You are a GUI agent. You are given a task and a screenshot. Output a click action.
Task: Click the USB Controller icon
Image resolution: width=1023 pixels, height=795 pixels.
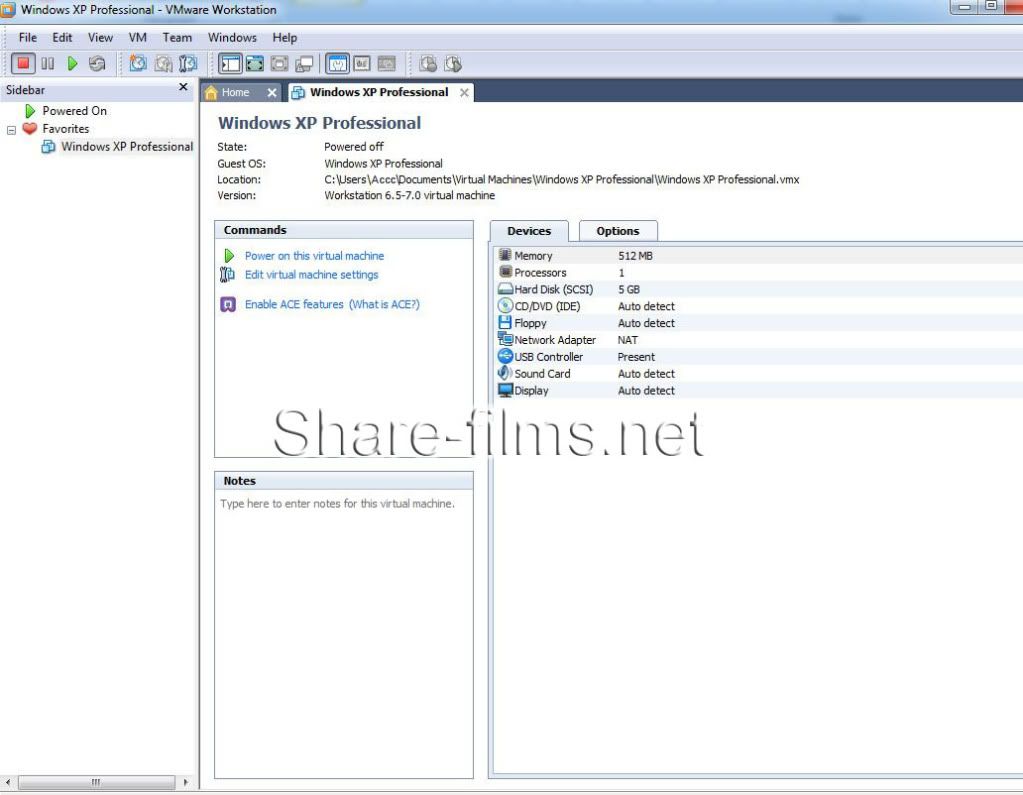coord(505,357)
